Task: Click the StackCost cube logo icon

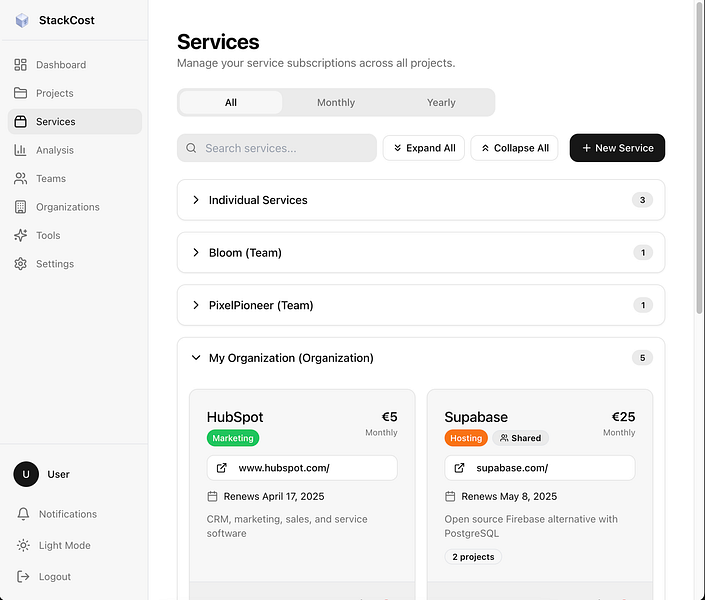Action: (x=22, y=20)
